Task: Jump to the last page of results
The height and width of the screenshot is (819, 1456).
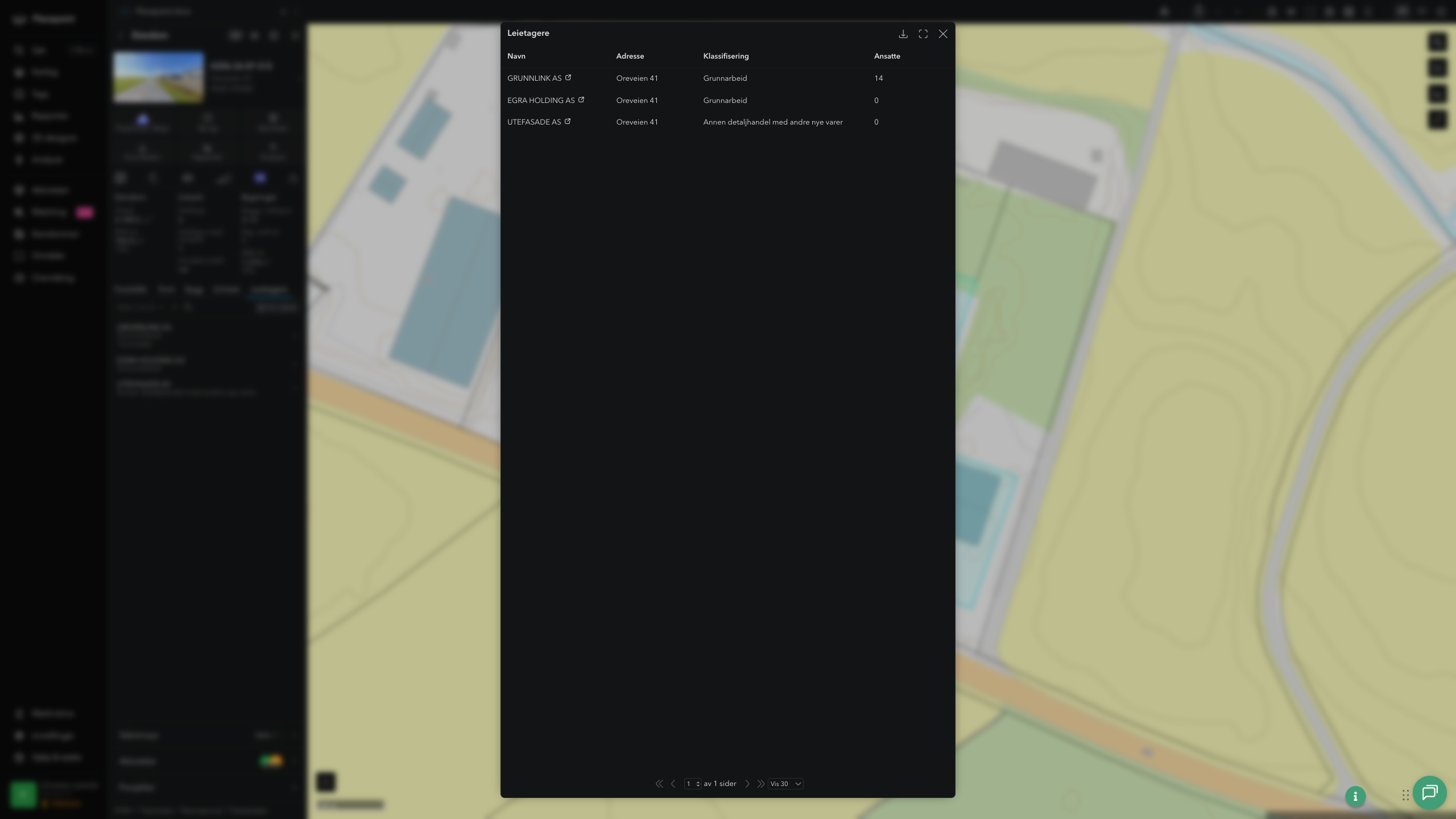Action: click(760, 784)
